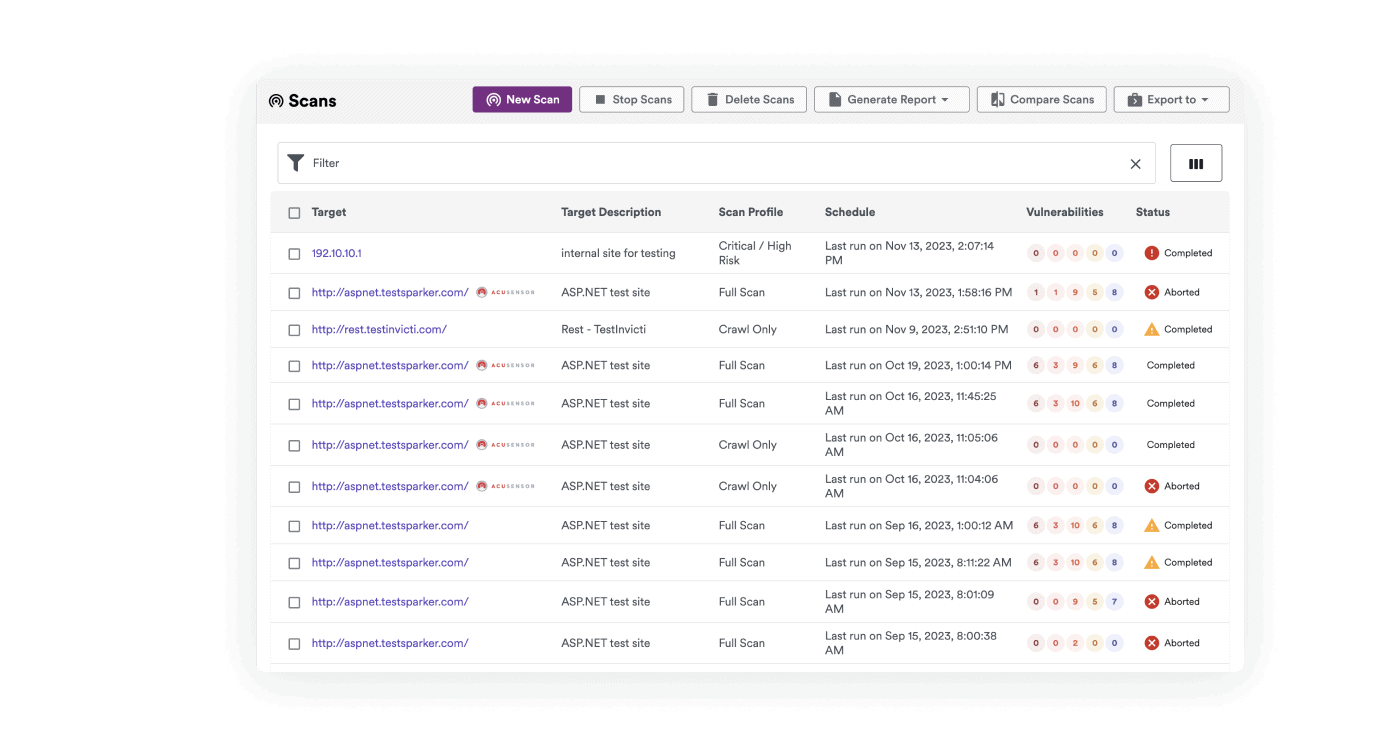Check the box for 192.10.10.1 scan

point(294,254)
